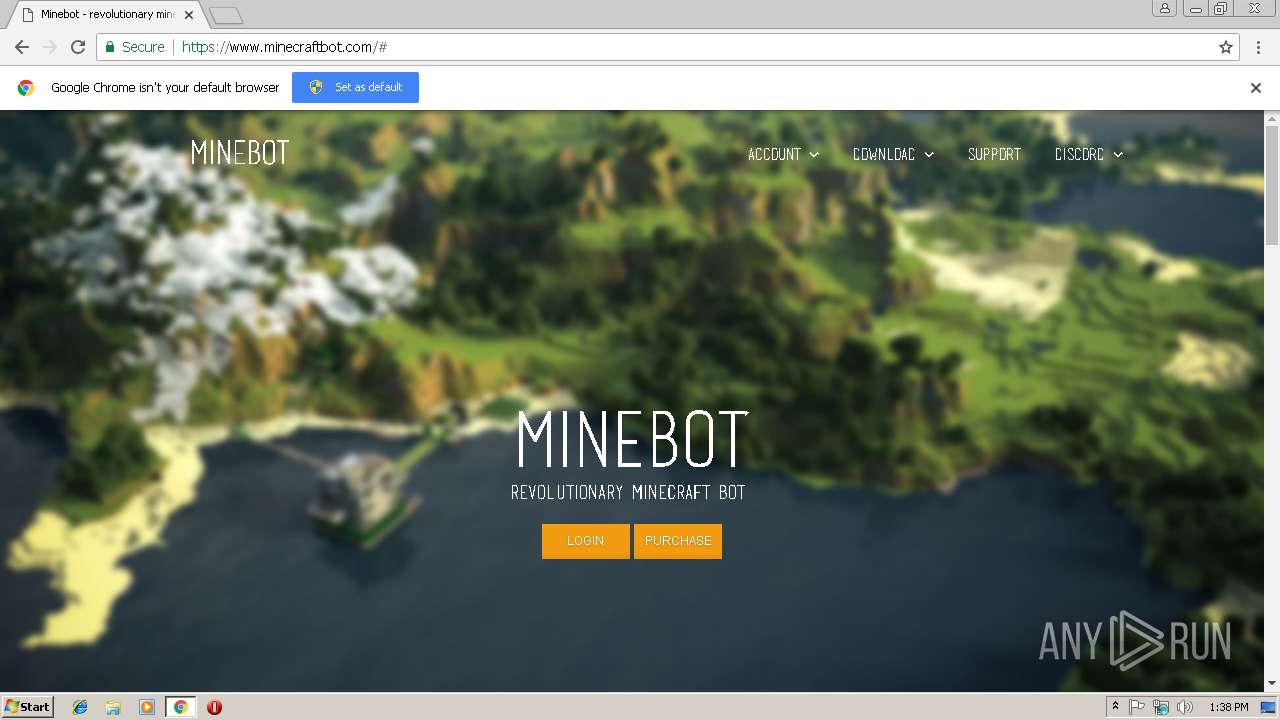
Task: Reload the page with the refresh icon
Action: click(78, 47)
